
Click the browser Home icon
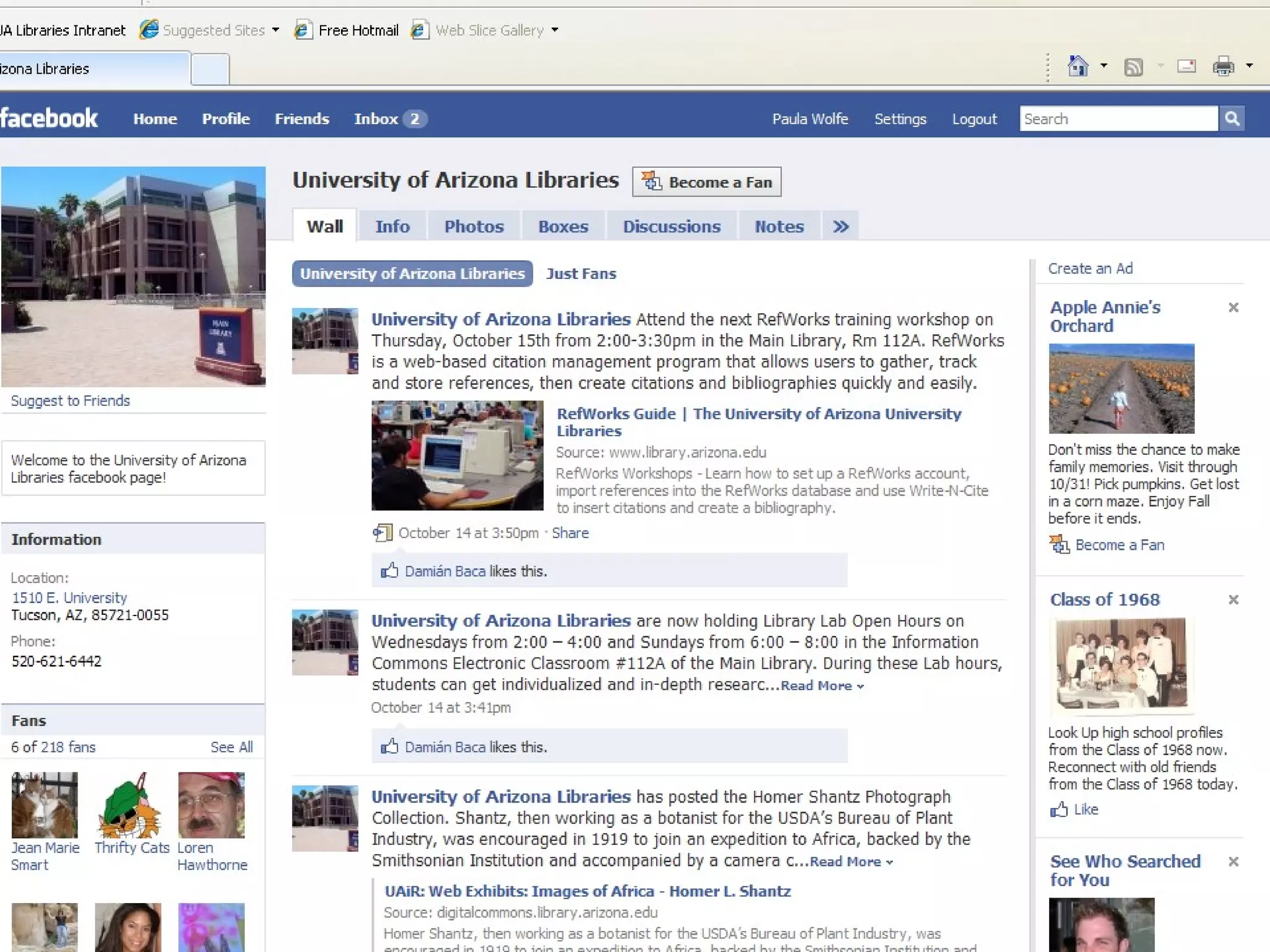pos(1078,66)
